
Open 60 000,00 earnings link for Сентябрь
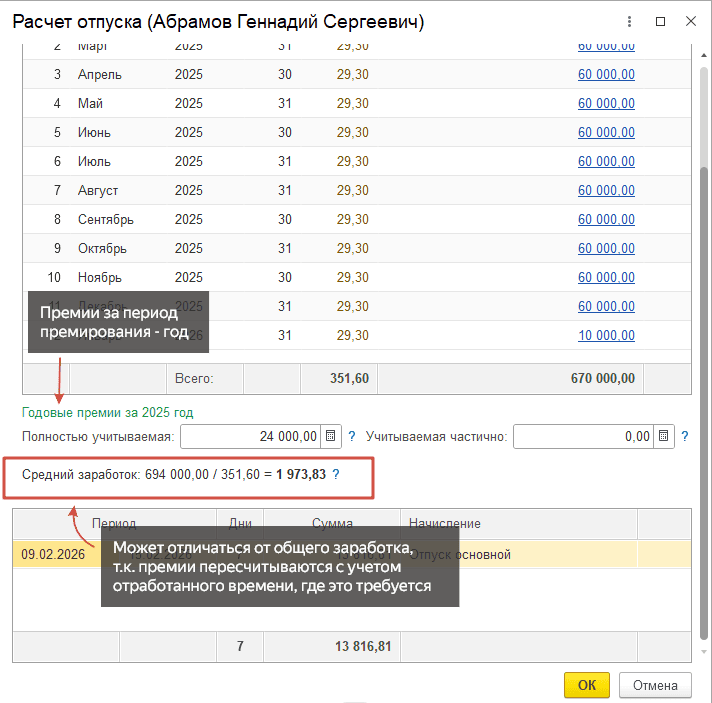pyautogui.click(x=606, y=220)
